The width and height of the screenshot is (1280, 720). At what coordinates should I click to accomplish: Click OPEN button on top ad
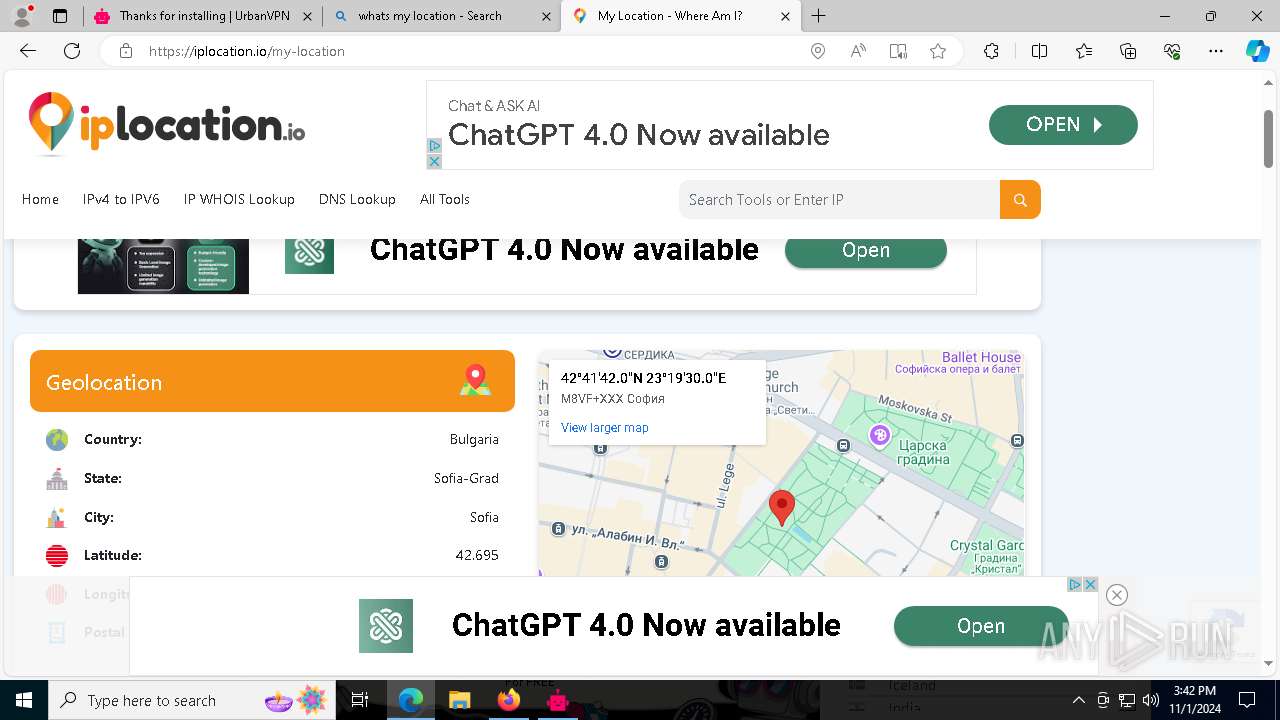[1063, 125]
